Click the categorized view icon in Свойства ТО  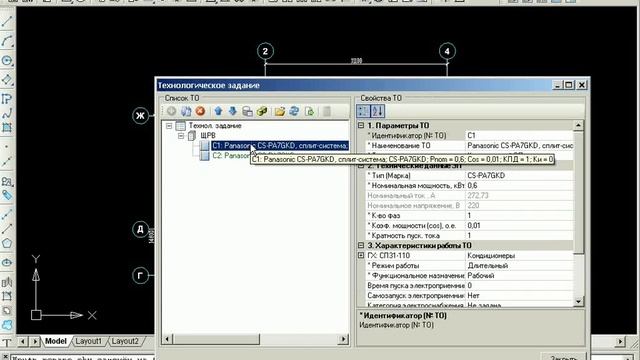pos(363,111)
